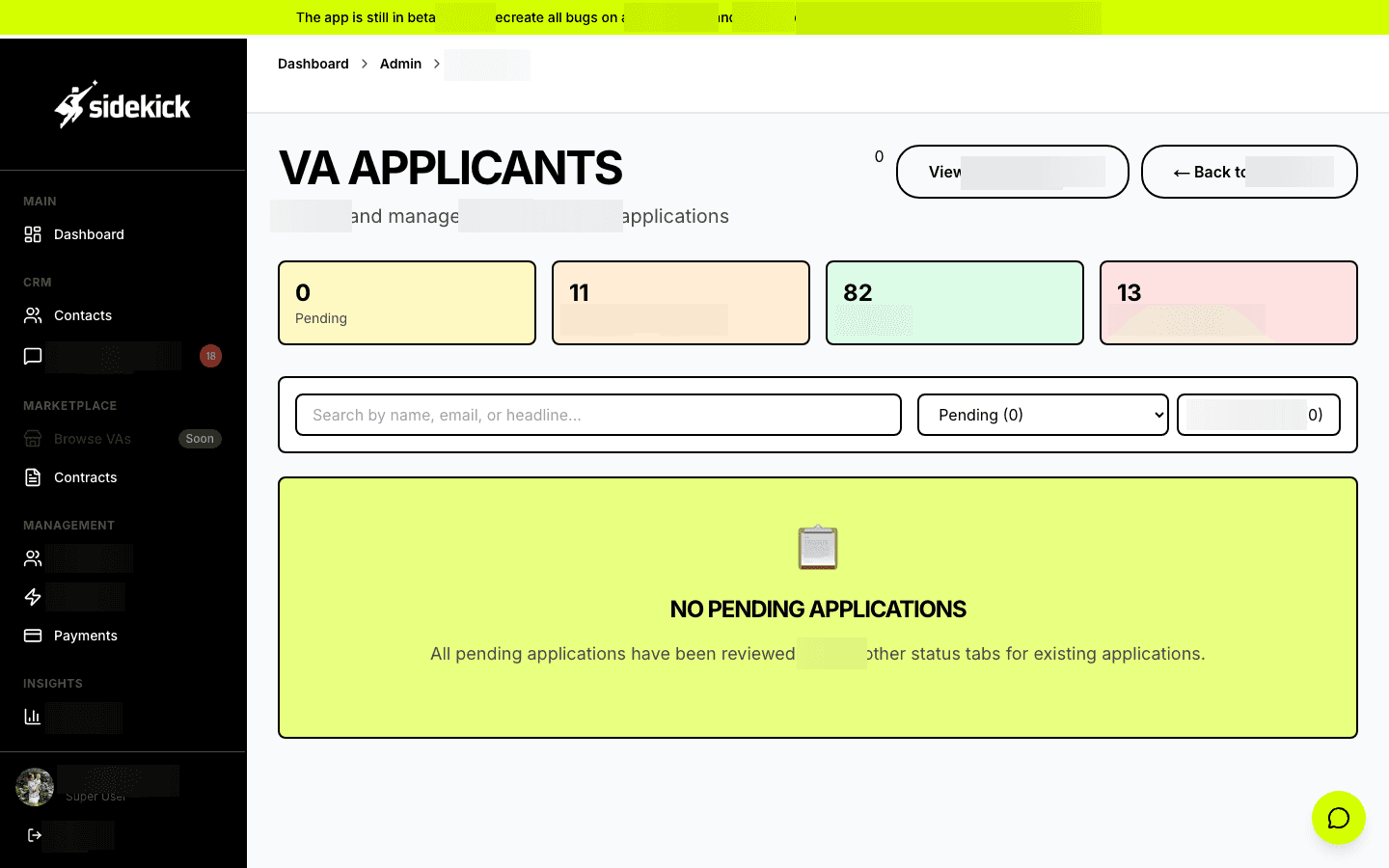Click the Browse VAs marketplace icon
Screen dimensions: 1389x868
[x=32, y=439]
